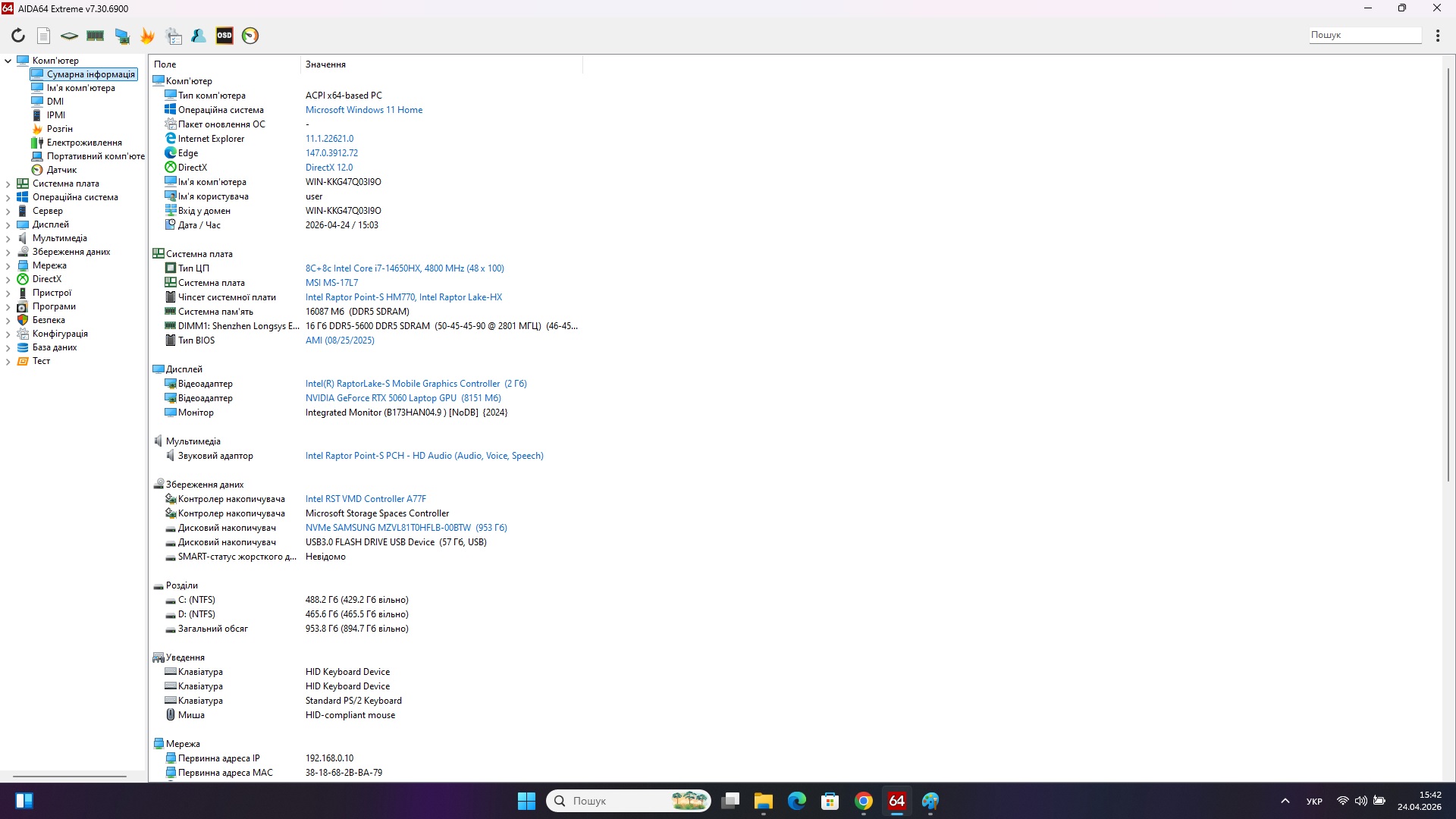
Task: Start the System Stability Test flame icon
Action: [147, 36]
